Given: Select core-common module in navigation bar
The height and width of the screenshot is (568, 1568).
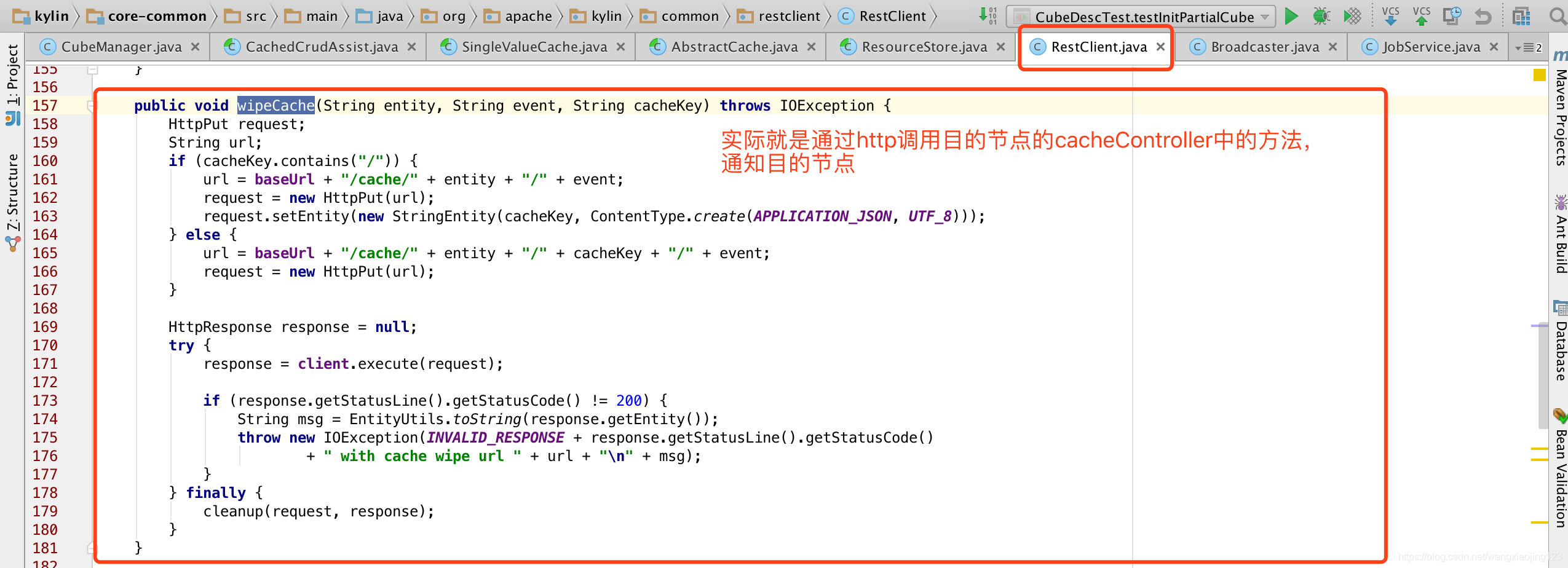Looking at the screenshot, I should pos(146,16).
